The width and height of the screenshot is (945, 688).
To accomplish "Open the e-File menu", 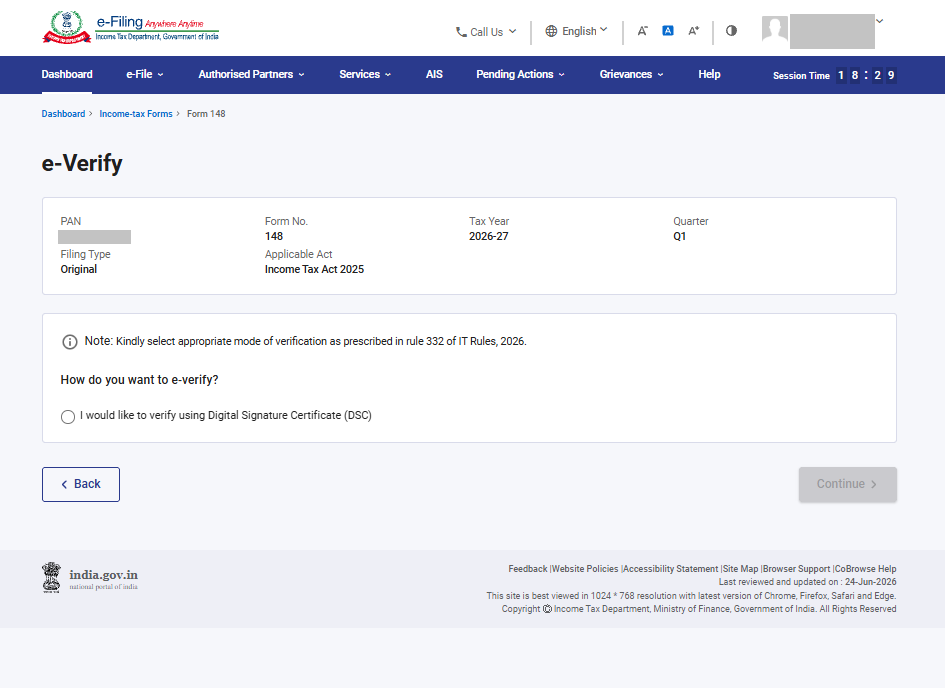I will point(145,74).
